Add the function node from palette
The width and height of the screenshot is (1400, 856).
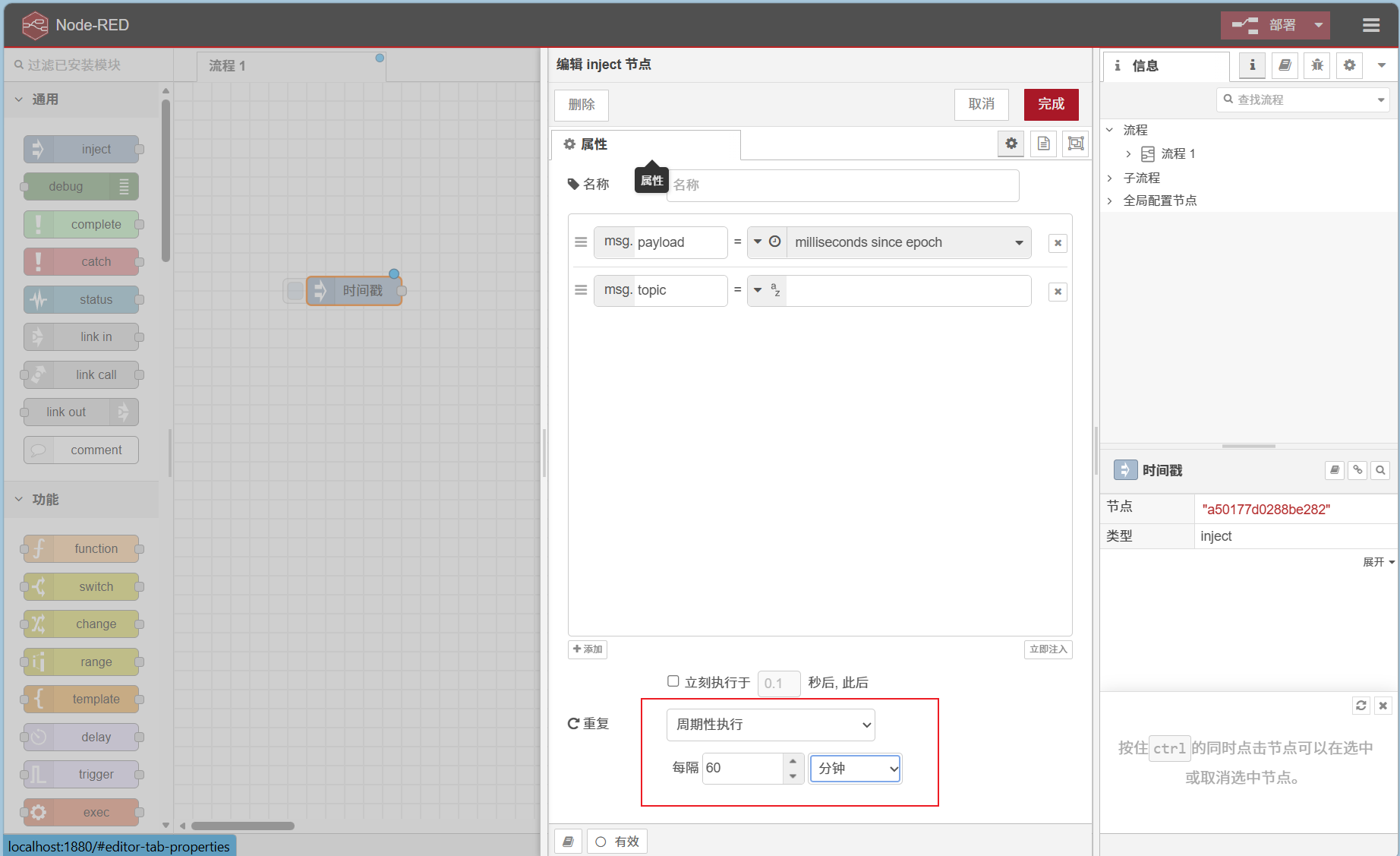(x=82, y=549)
